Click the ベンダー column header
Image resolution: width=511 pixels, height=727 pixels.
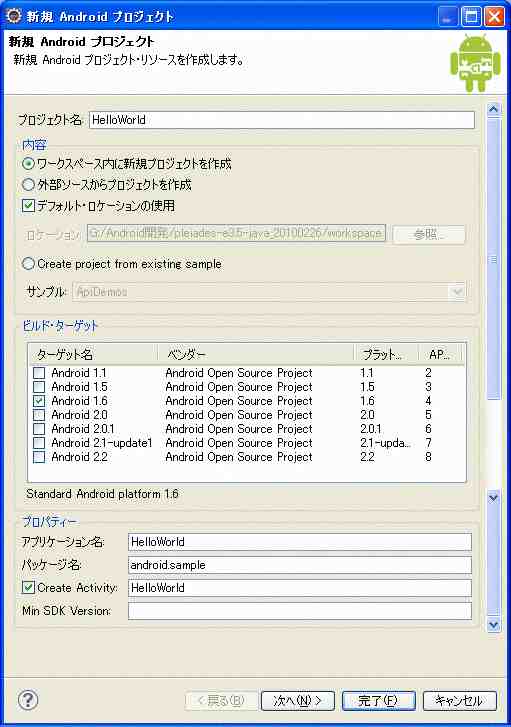coord(256,355)
